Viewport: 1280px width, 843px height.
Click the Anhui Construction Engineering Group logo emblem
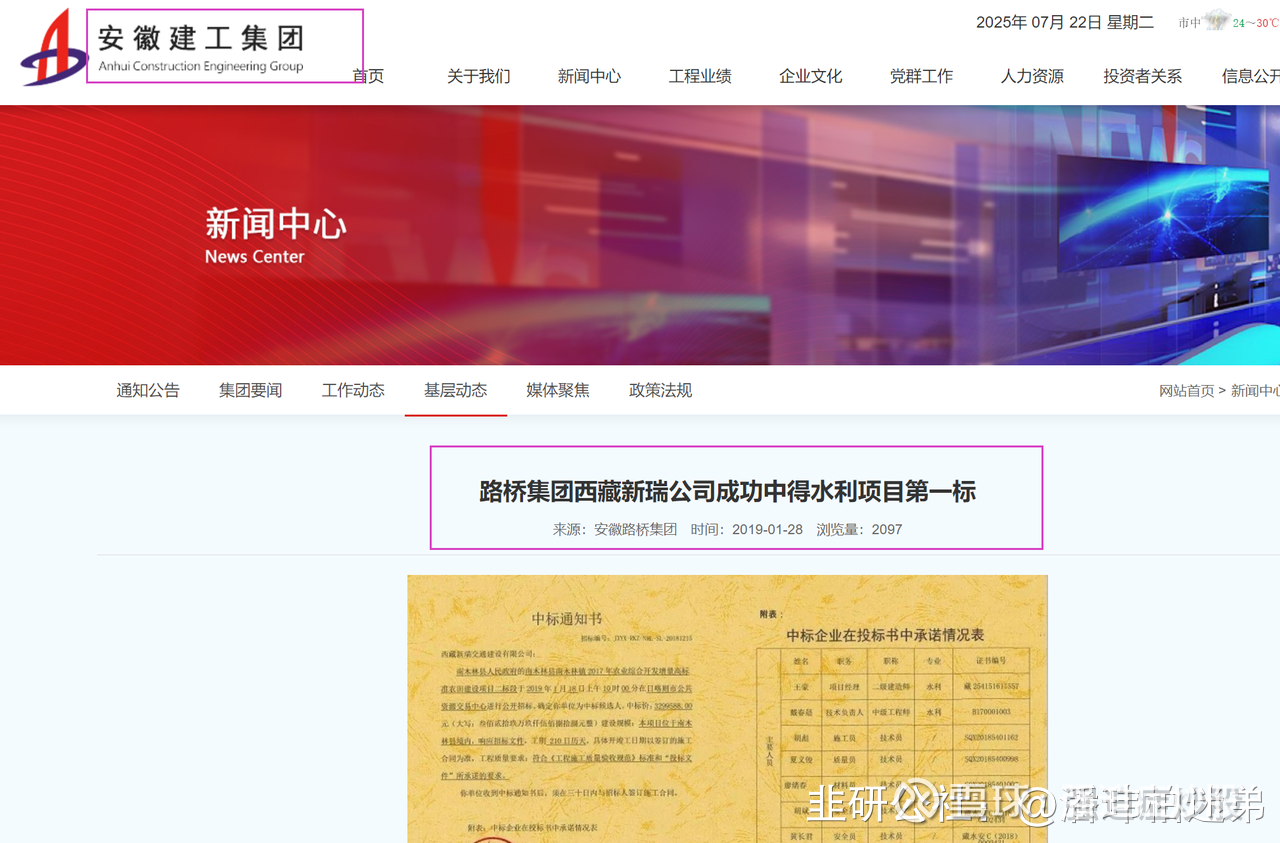click(55, 47)
